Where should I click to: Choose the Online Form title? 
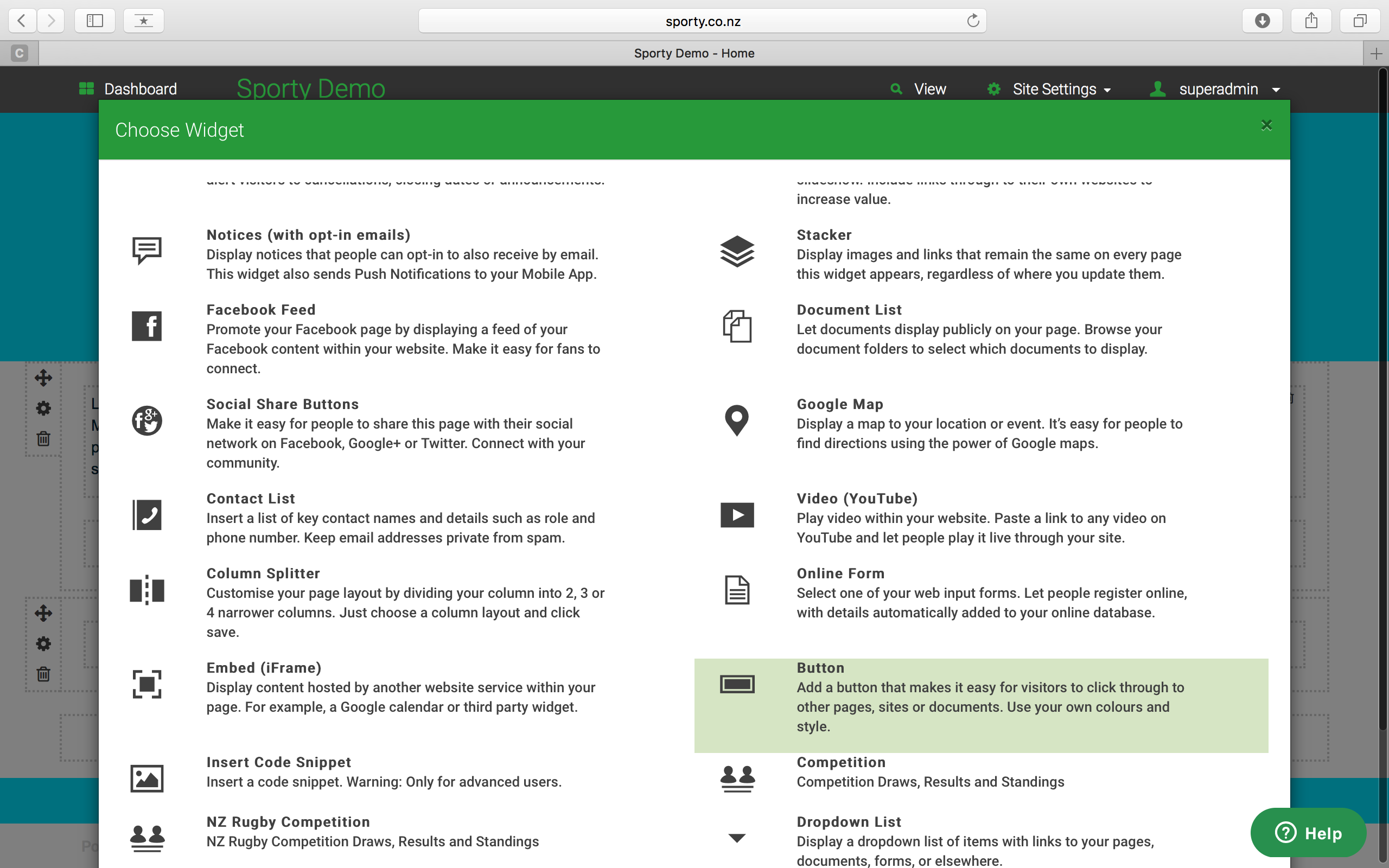pyautogui.click(x=840, y=573)
